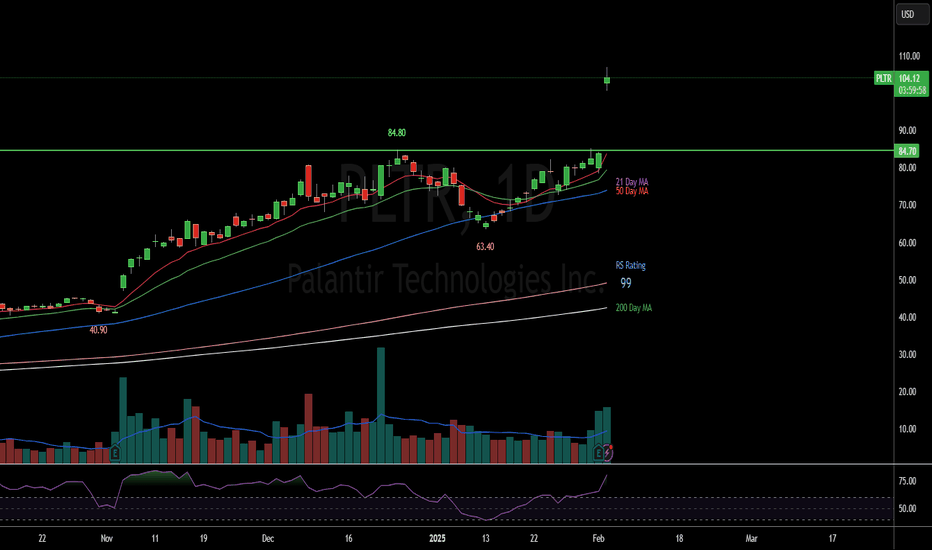Screen dimensions: 932x550
Task: Click the RS Rating label
Action: point(631,266)
